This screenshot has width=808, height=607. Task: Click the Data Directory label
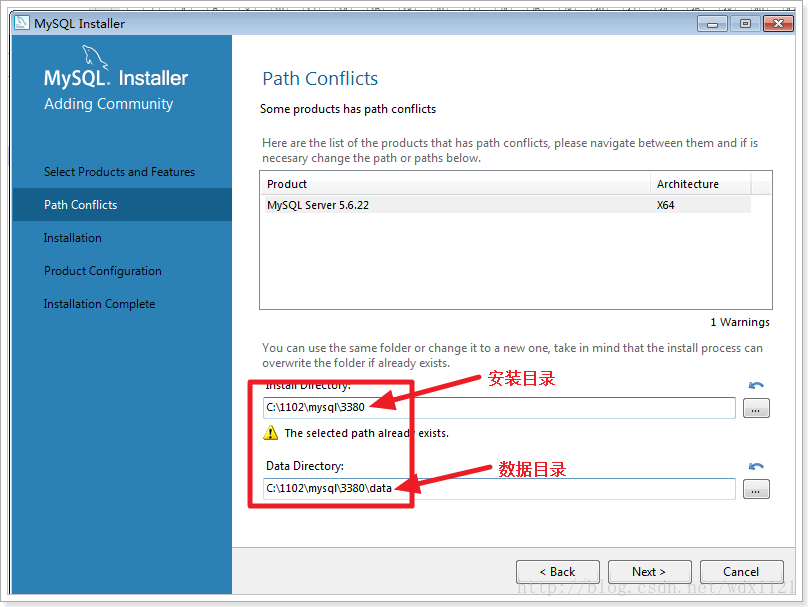click(305, 466)
